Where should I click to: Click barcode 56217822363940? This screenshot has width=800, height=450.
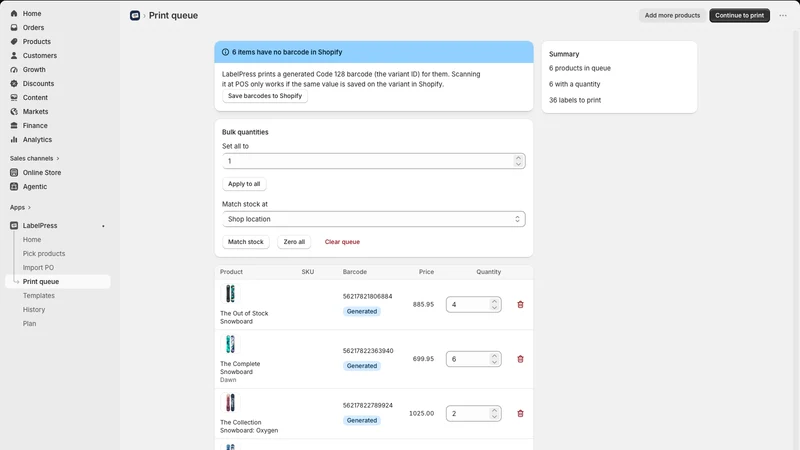click(368, 351)
